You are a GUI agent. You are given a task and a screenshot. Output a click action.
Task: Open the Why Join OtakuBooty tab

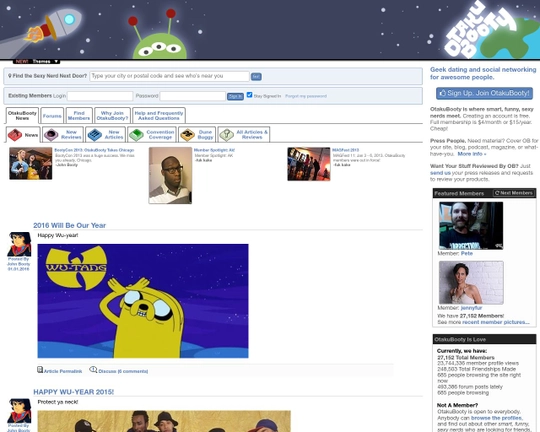pos(112,115)
